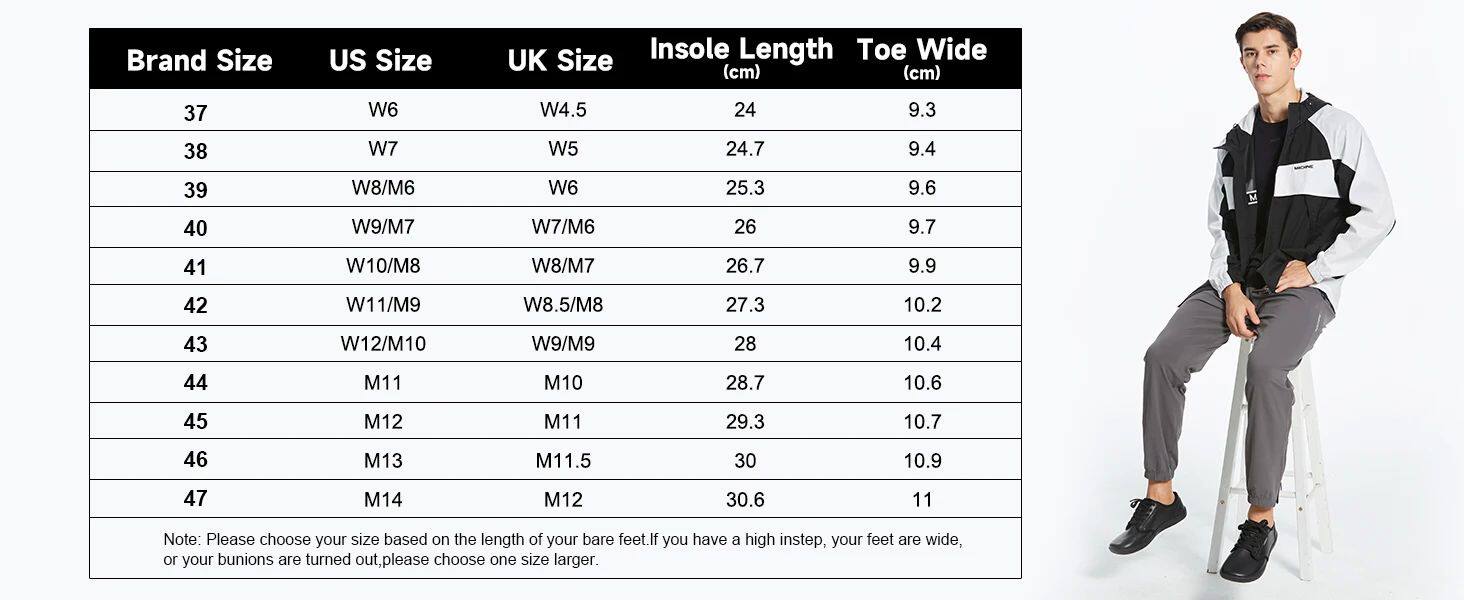Click the Toe Wide column header
Image resolution: width=1464 pixels, height=600 pixels.
click(921, 57)
